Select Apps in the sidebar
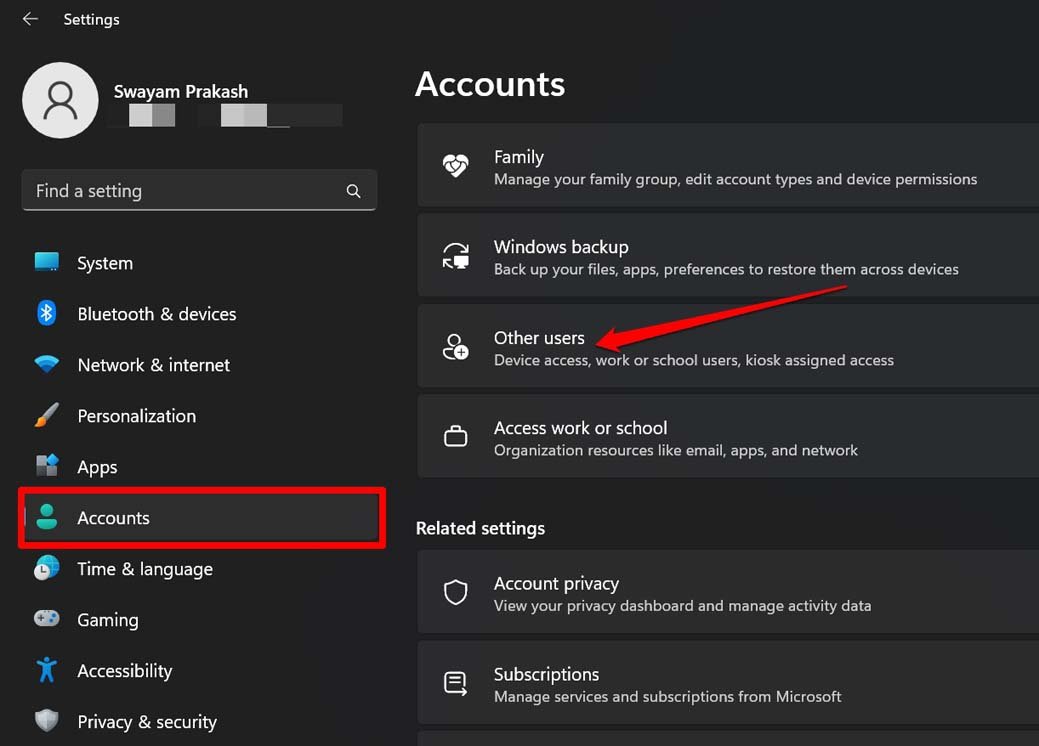 click(x=97, y=467)
